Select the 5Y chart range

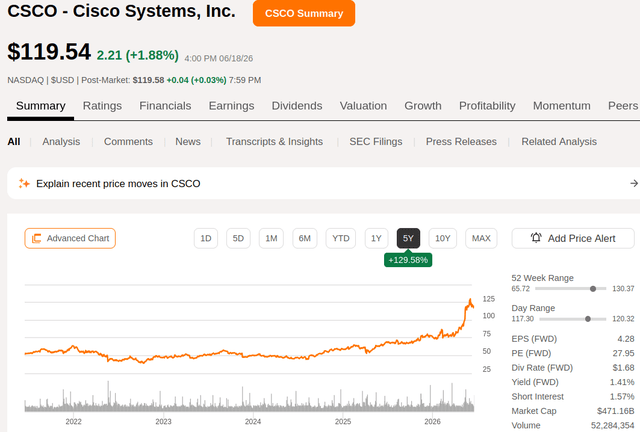pos(408,238)
